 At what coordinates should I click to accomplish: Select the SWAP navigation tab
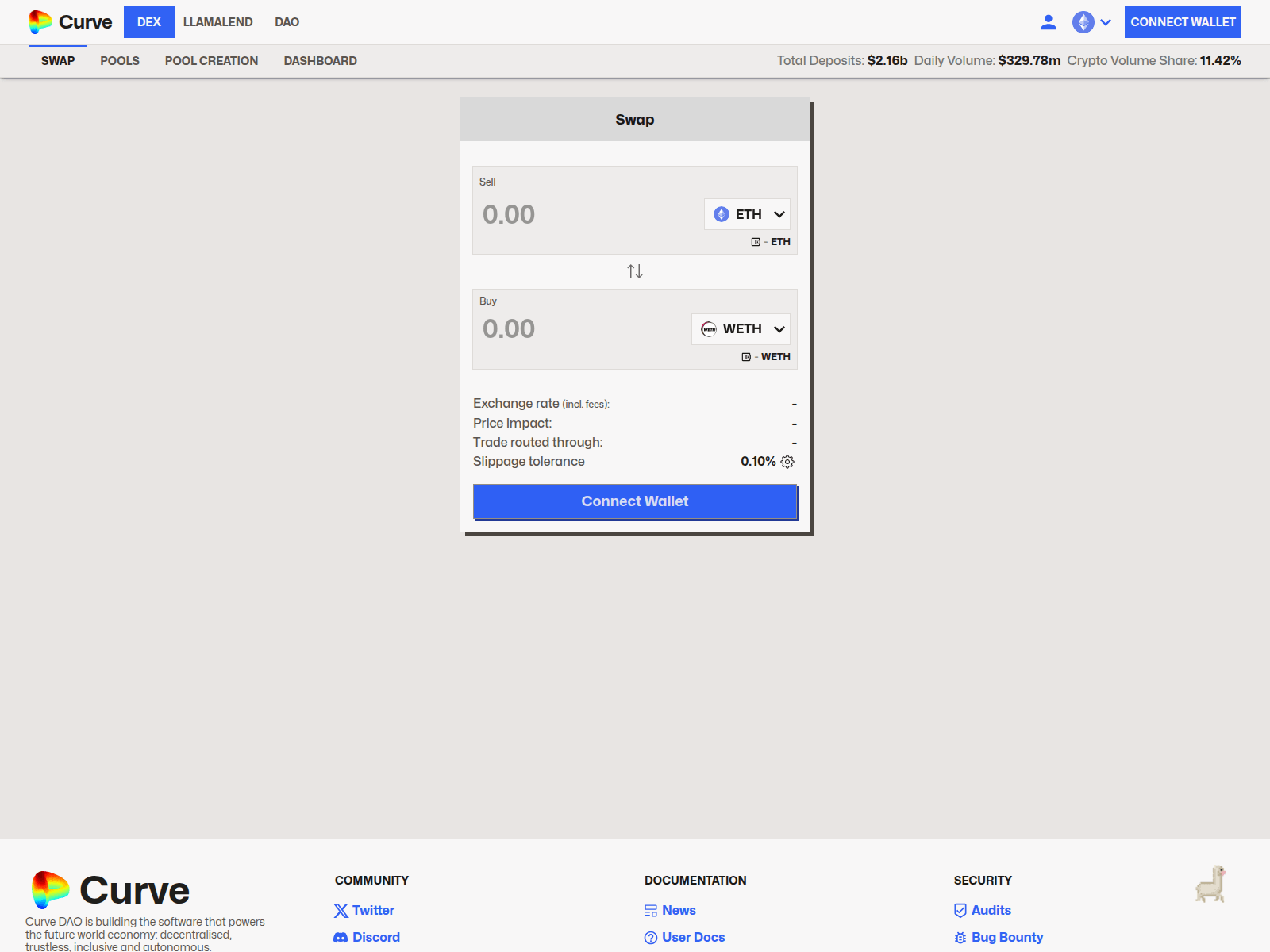pyautogui.click(x=58, y=61)
